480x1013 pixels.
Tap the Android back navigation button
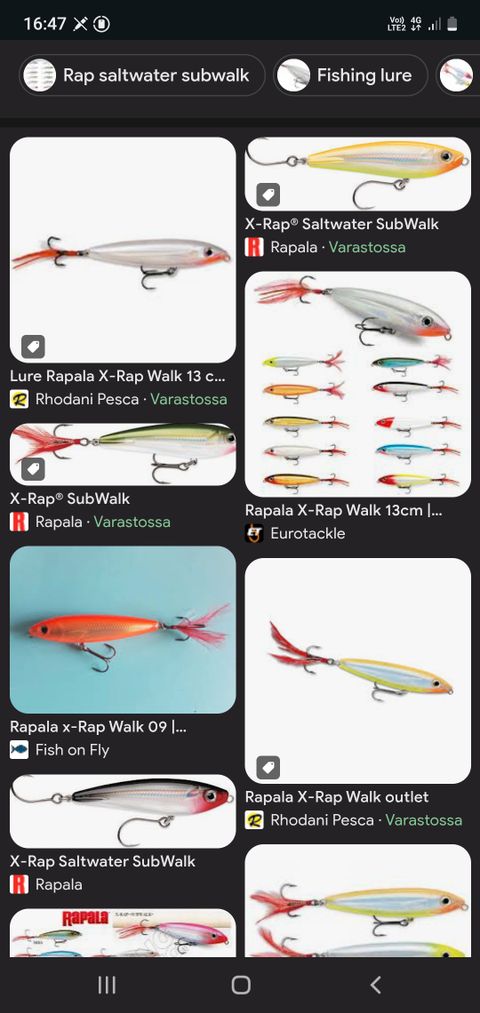click(x=375, y=985)
